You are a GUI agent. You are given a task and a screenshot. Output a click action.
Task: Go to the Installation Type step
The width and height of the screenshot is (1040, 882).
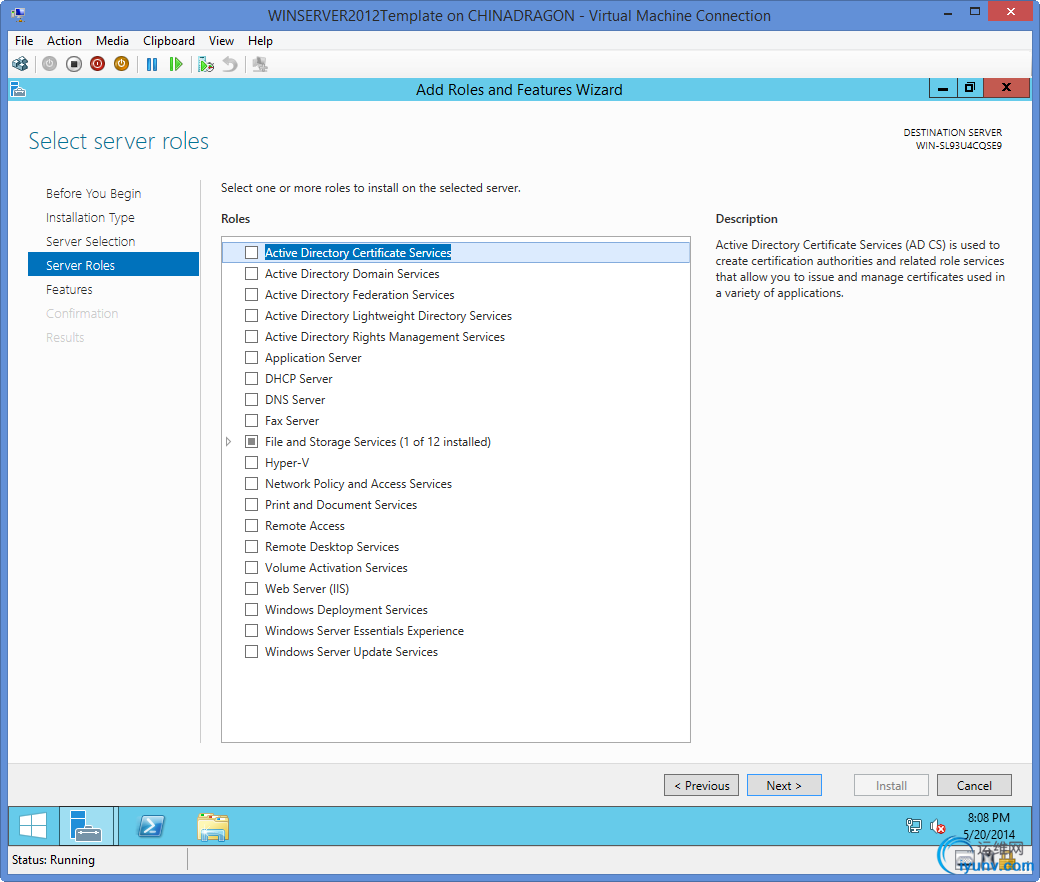(x=90, y=218)
